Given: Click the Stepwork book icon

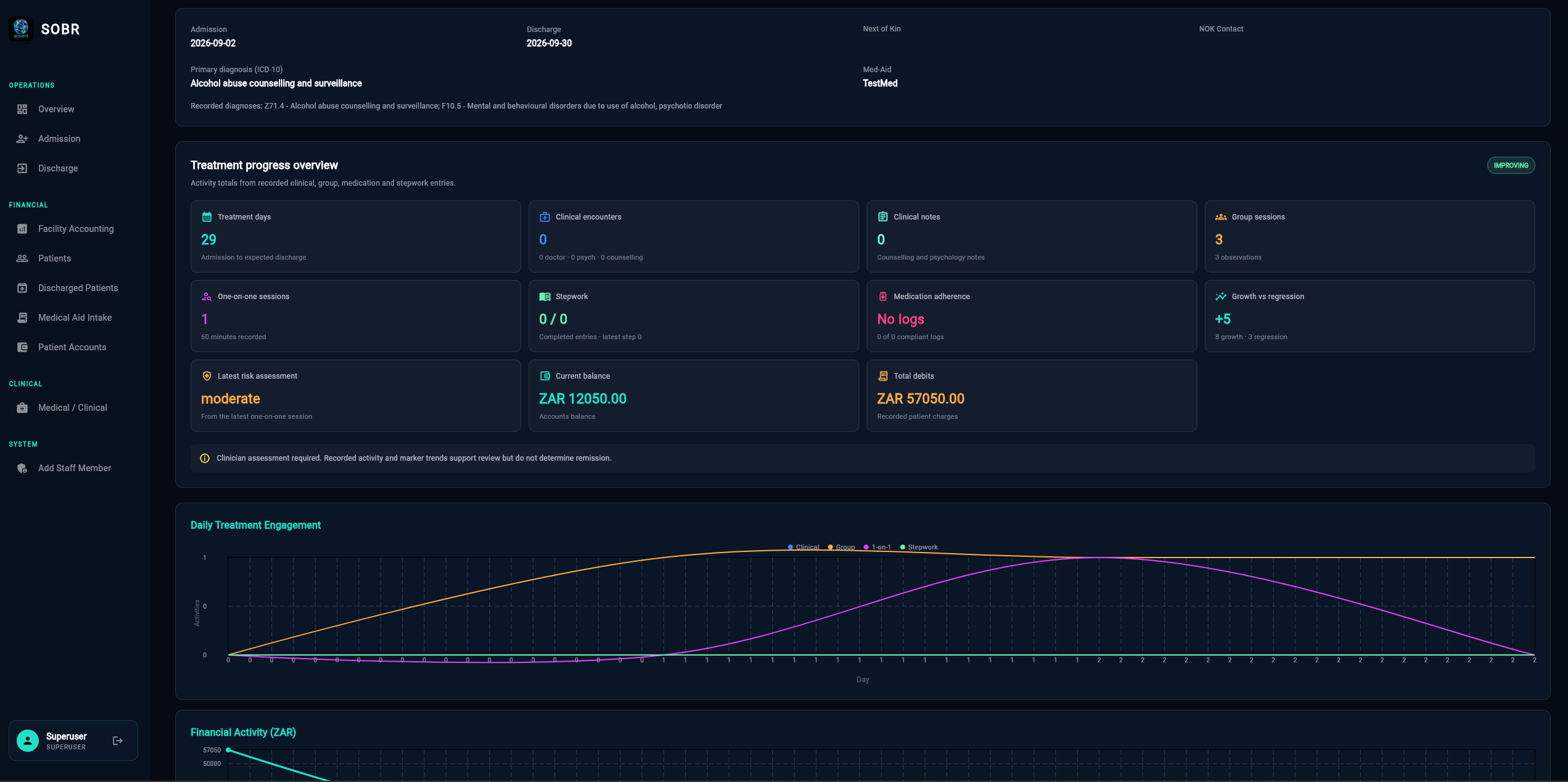Looking at the screenshot, I should click(545, 297).
